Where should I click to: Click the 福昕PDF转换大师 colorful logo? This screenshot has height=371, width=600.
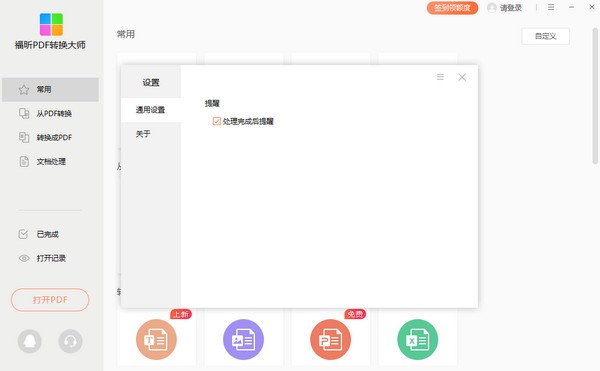coord(51,24)
